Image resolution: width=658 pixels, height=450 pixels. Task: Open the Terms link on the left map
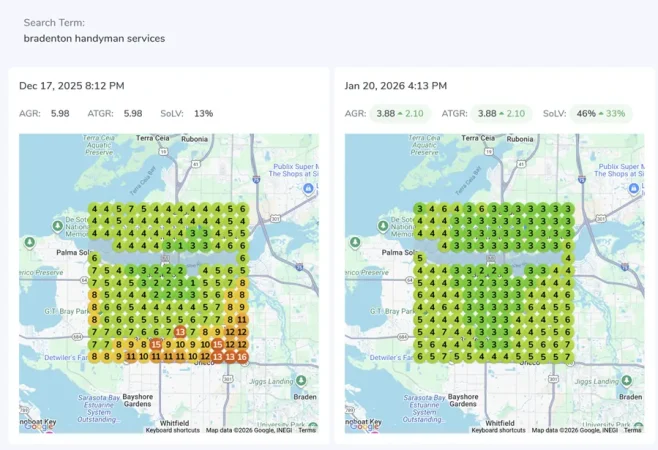click(x=307, y=430)
